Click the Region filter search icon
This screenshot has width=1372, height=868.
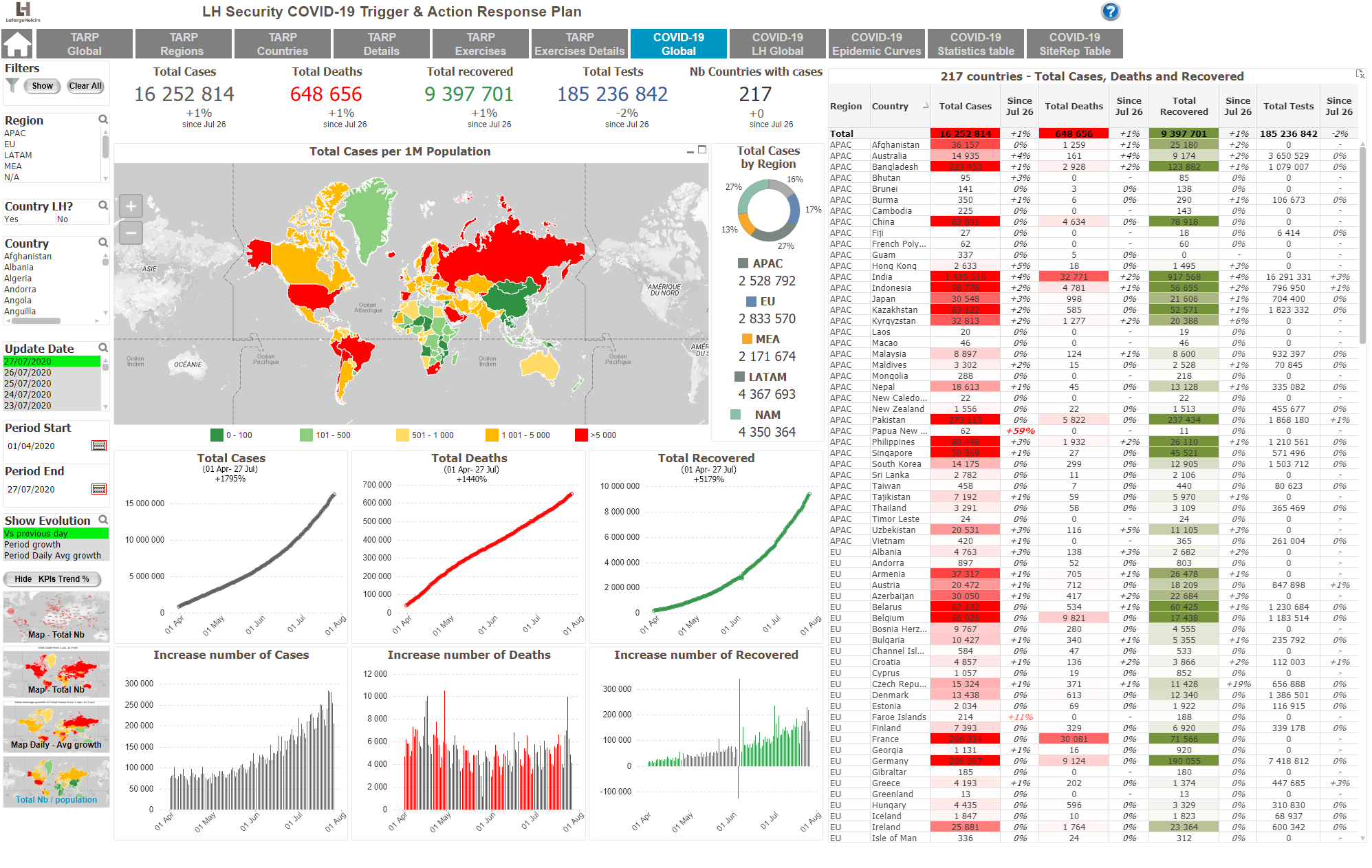tap(103, 120)
